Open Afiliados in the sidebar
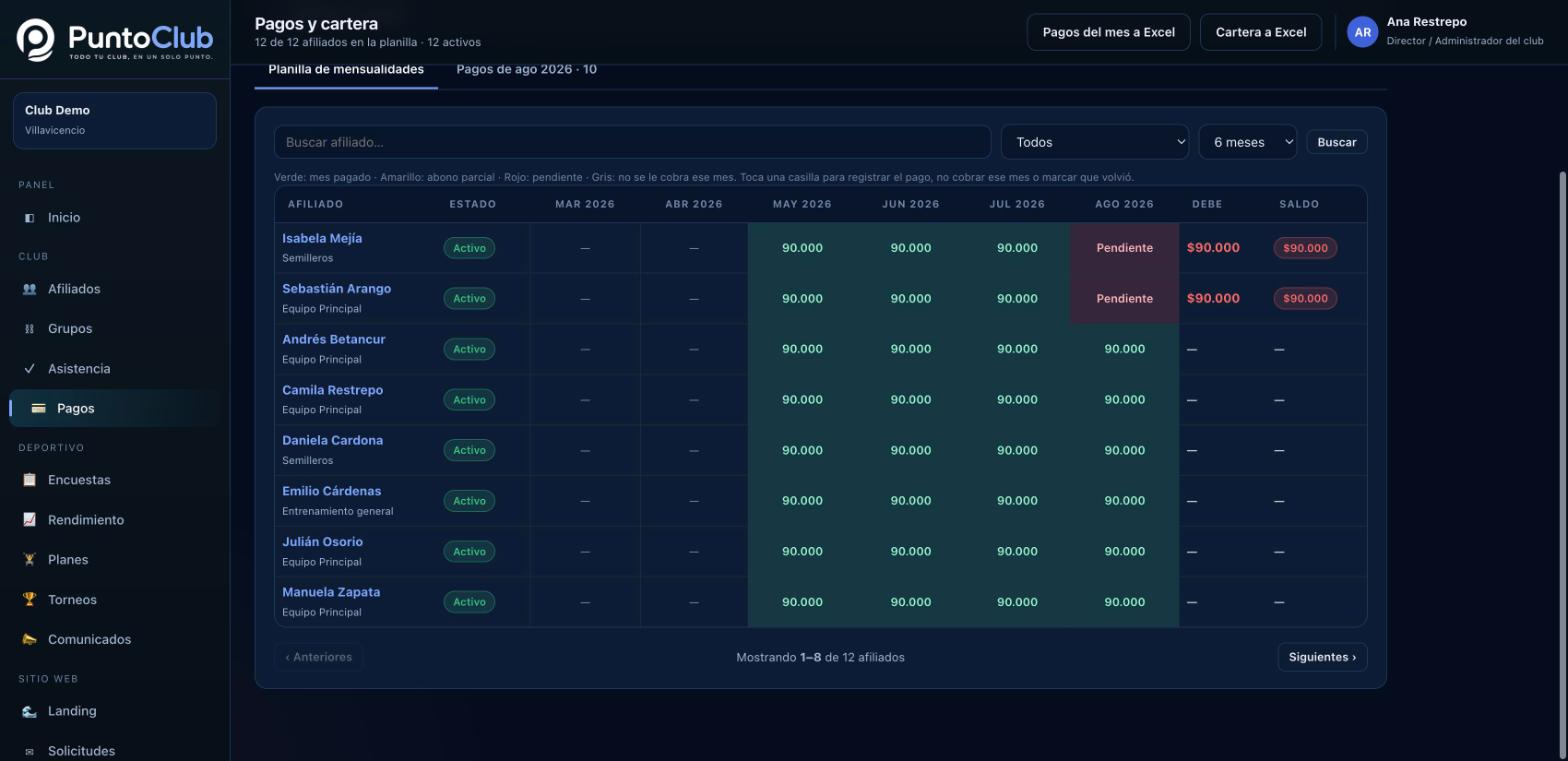The width and height of the screenshot is (1568, 761). tap(115, 289)
